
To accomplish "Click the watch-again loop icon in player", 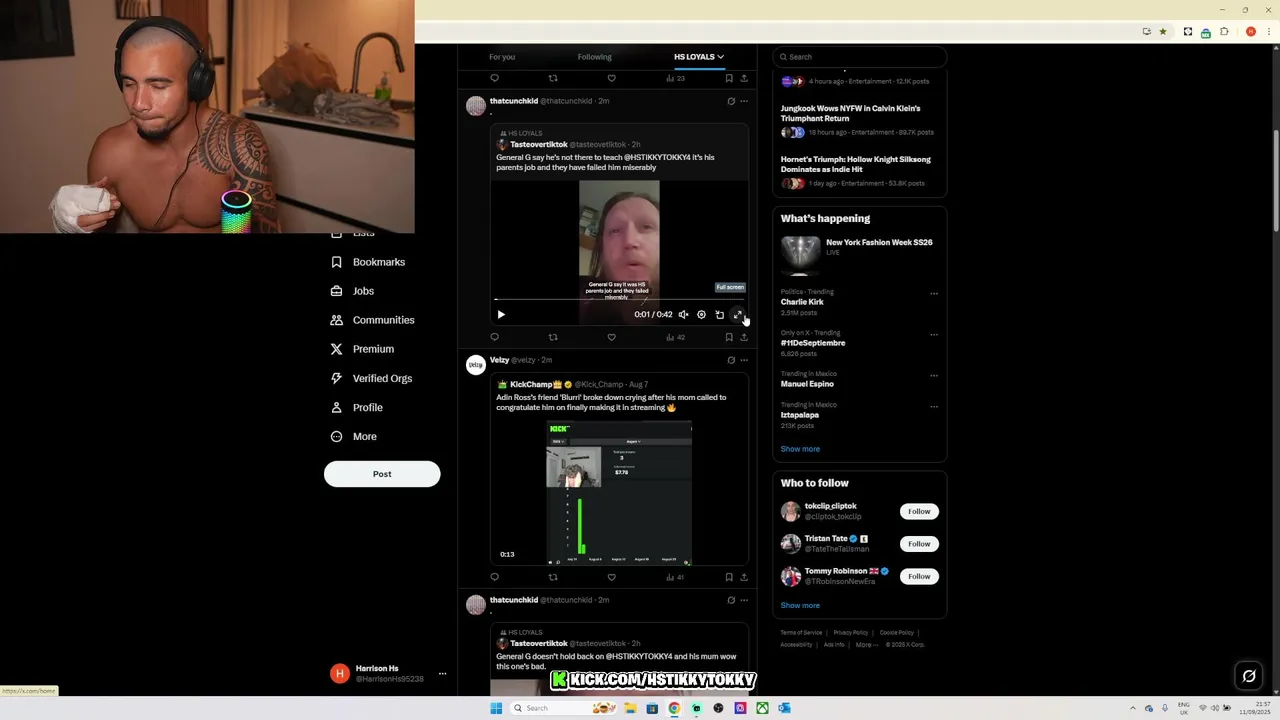I will [x=719, y=315].
